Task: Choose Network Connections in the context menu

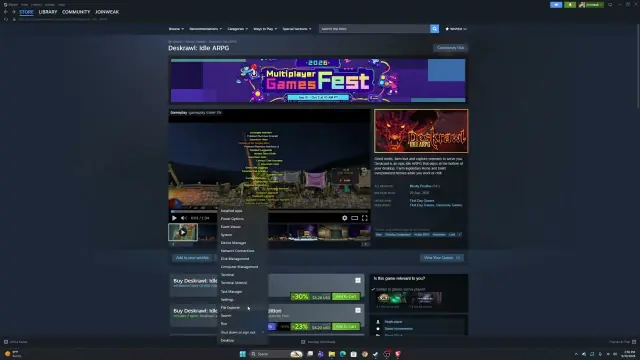Action: (242, 251)
